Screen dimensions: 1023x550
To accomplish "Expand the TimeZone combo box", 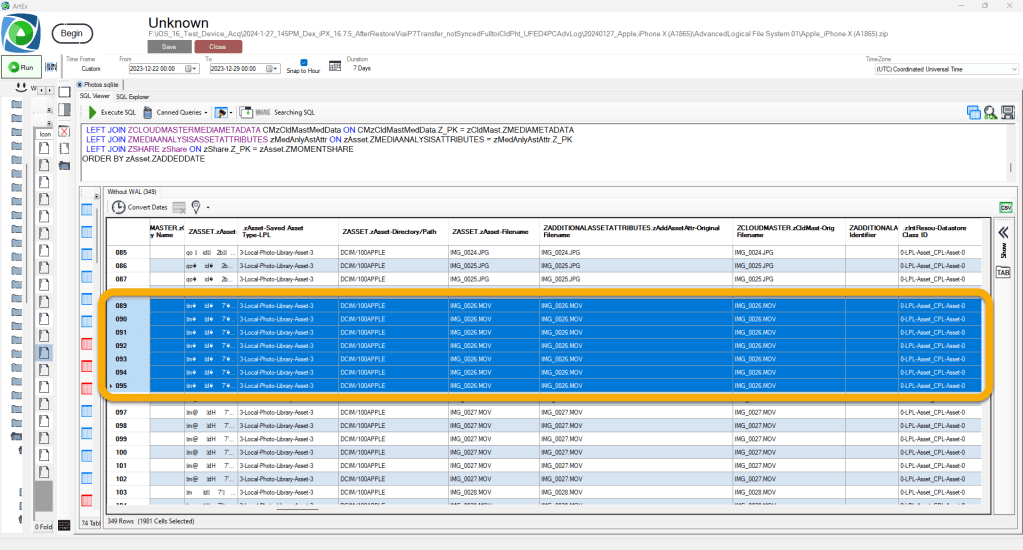I will (1014, 69).
